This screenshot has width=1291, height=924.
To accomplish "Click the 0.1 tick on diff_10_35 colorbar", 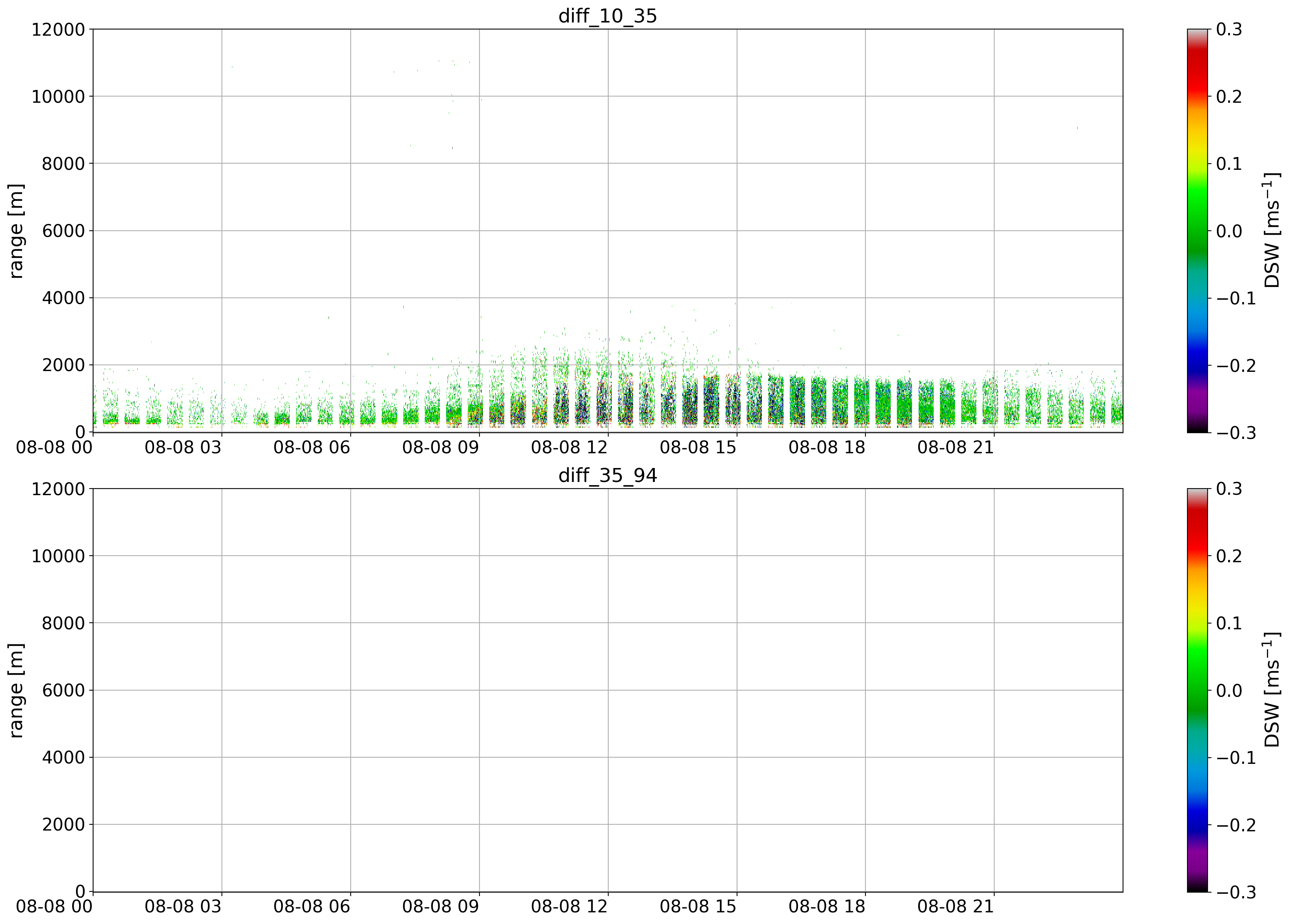I will (1230, 164).
